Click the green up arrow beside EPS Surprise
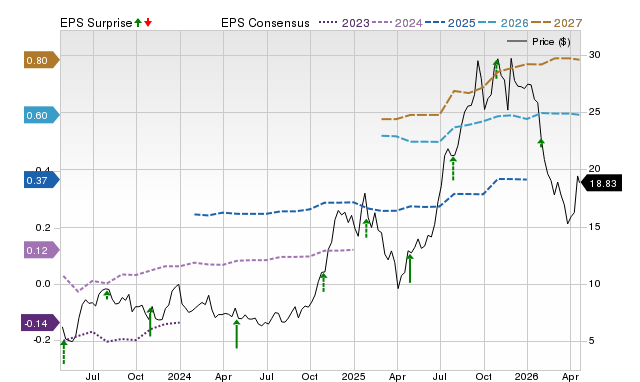 [x=138, y=22]
